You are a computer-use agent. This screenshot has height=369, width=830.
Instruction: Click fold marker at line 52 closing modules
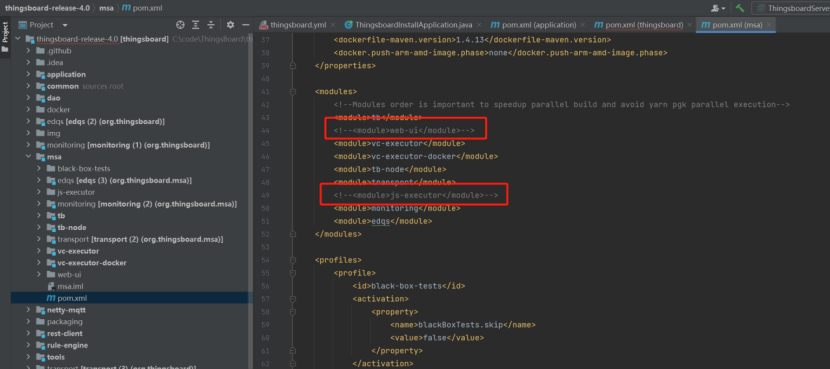pos(293,233)
